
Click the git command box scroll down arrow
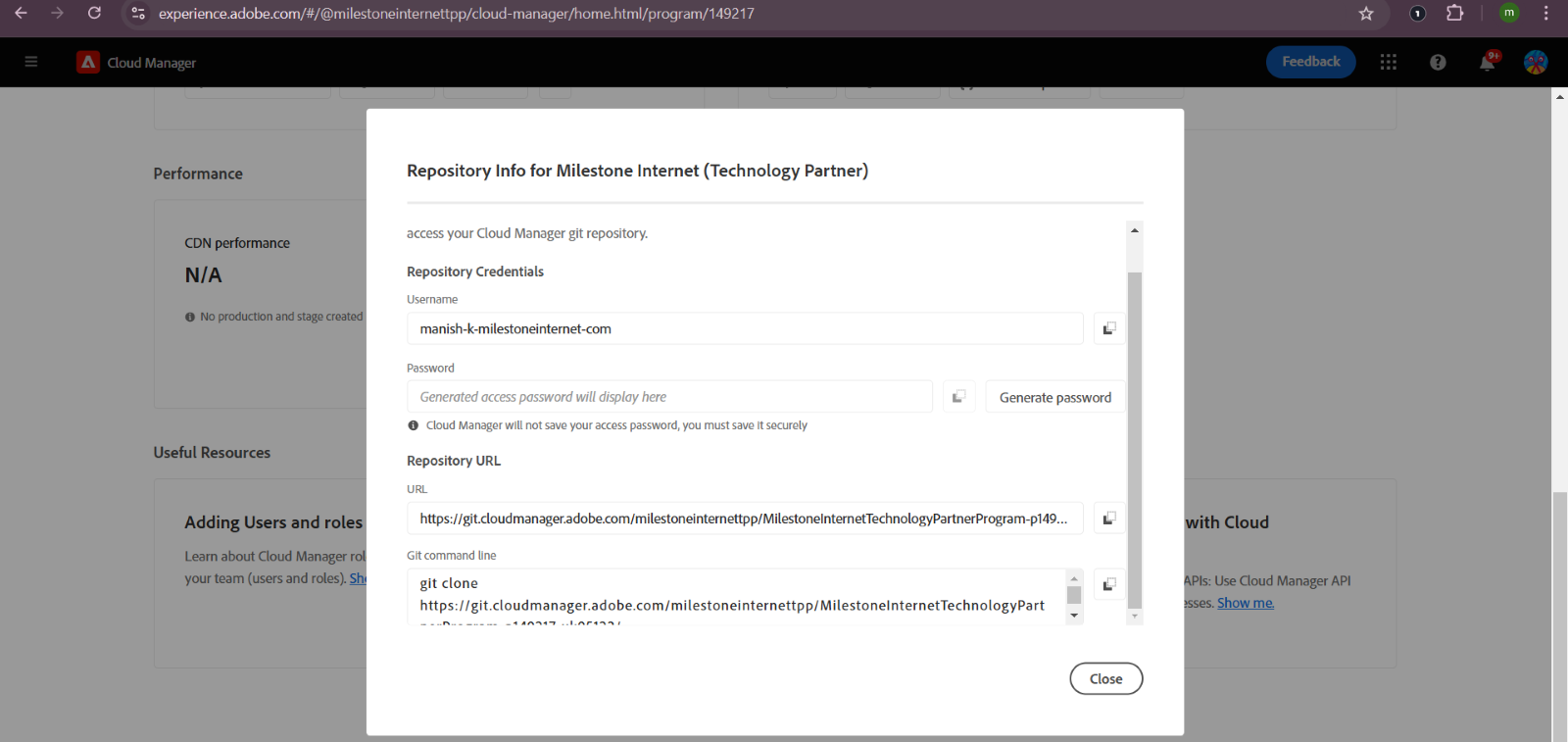click(x=1074, y=616)
